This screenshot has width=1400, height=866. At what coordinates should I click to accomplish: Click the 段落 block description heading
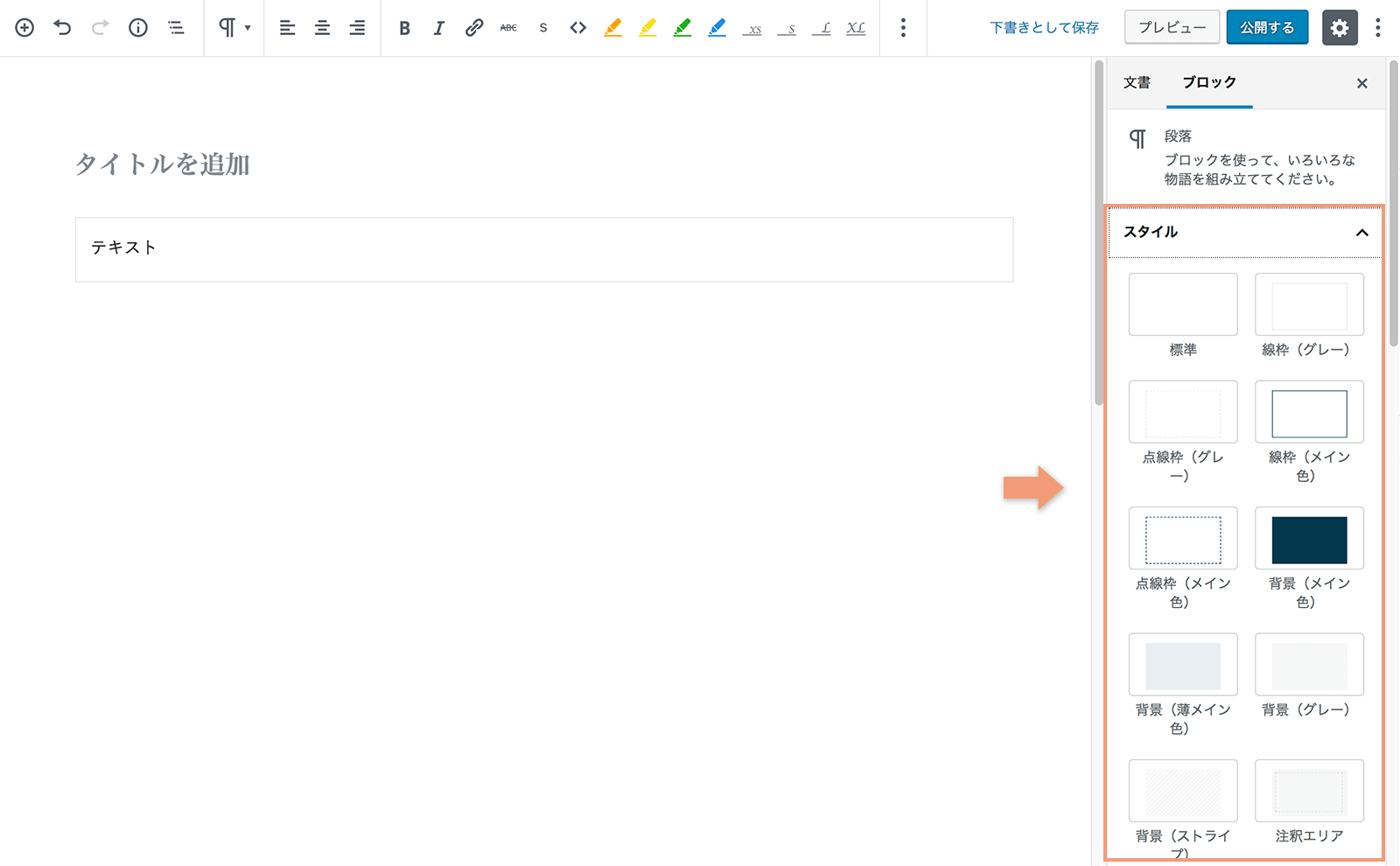click(x=1178, y=136)
